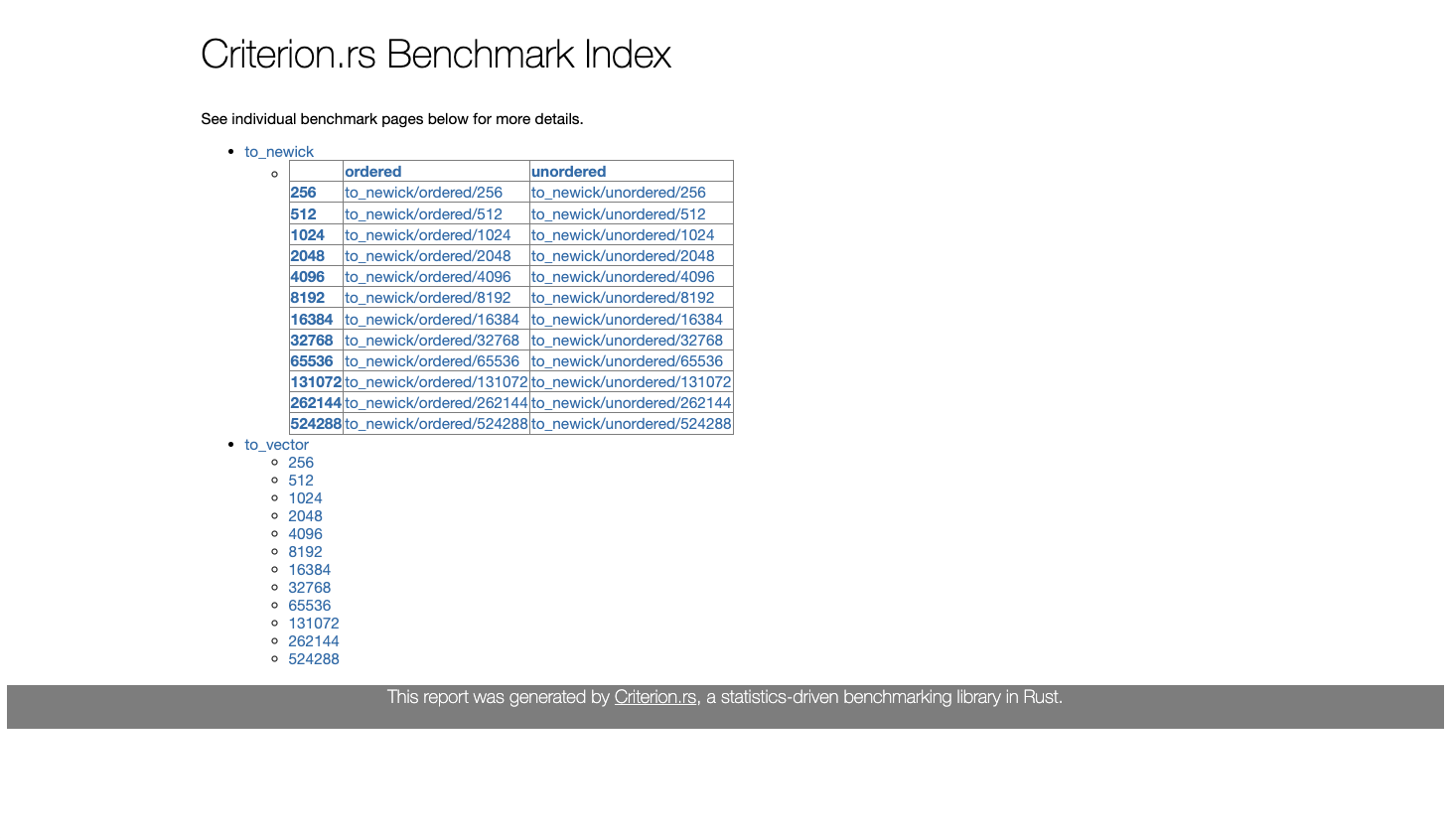Open to_newick/ordered/256 benchmark

[424, 193]
